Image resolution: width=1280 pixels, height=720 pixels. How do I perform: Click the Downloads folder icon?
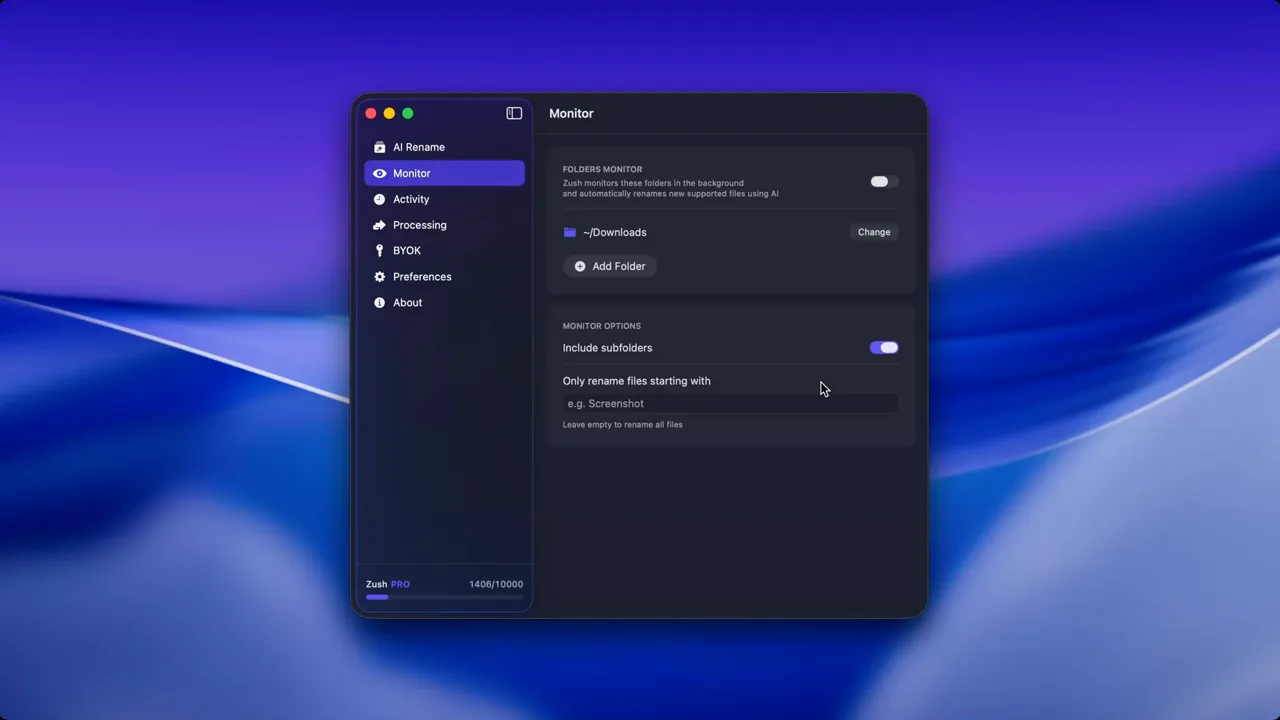570,232
